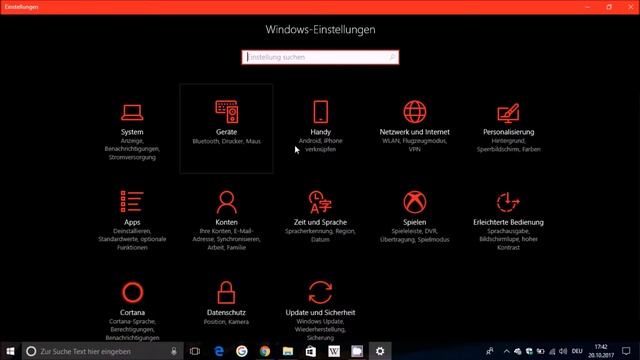Screen dimensions: 640x360
Task: Open the System settings laptop icon
Action: 132,112
